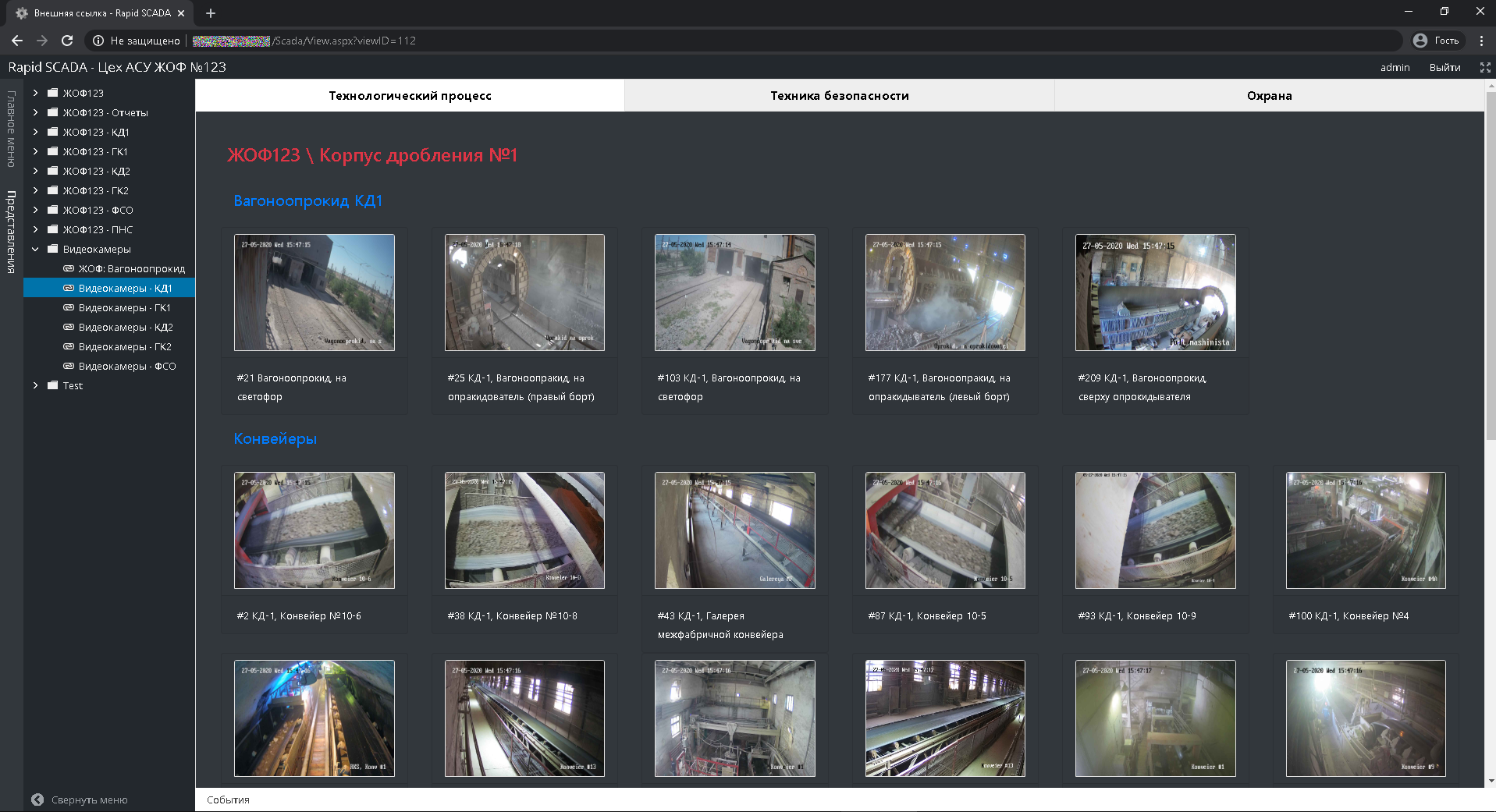Go back in browser

point(17,41)
